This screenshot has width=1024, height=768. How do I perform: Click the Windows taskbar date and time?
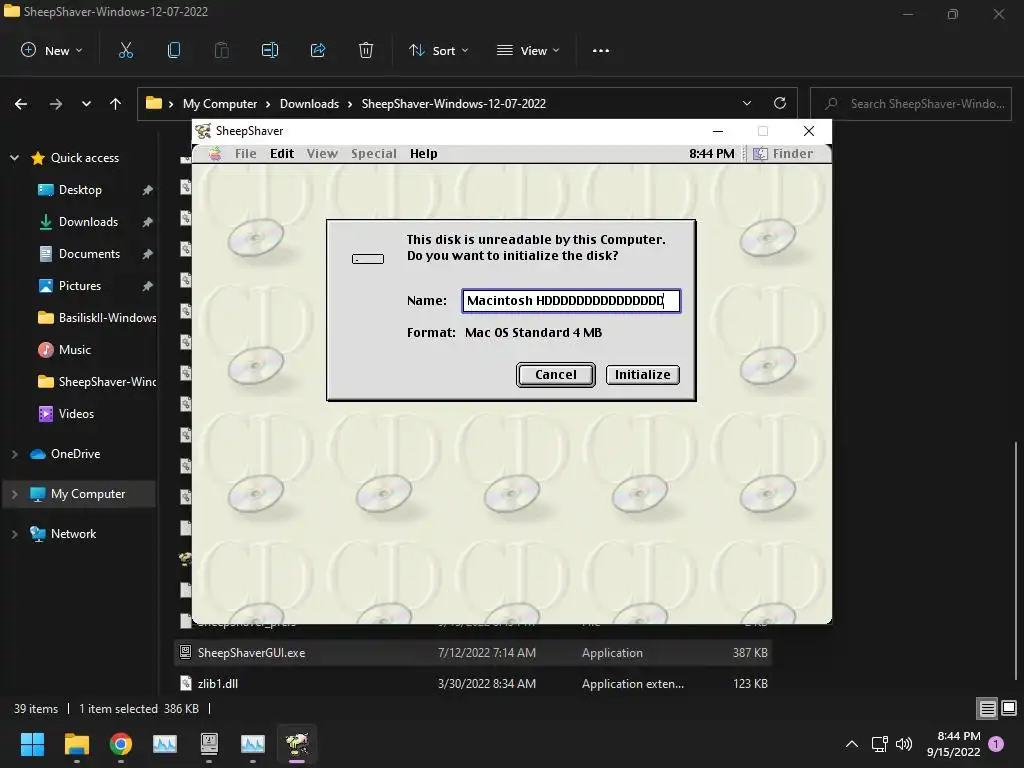point(954,744)
